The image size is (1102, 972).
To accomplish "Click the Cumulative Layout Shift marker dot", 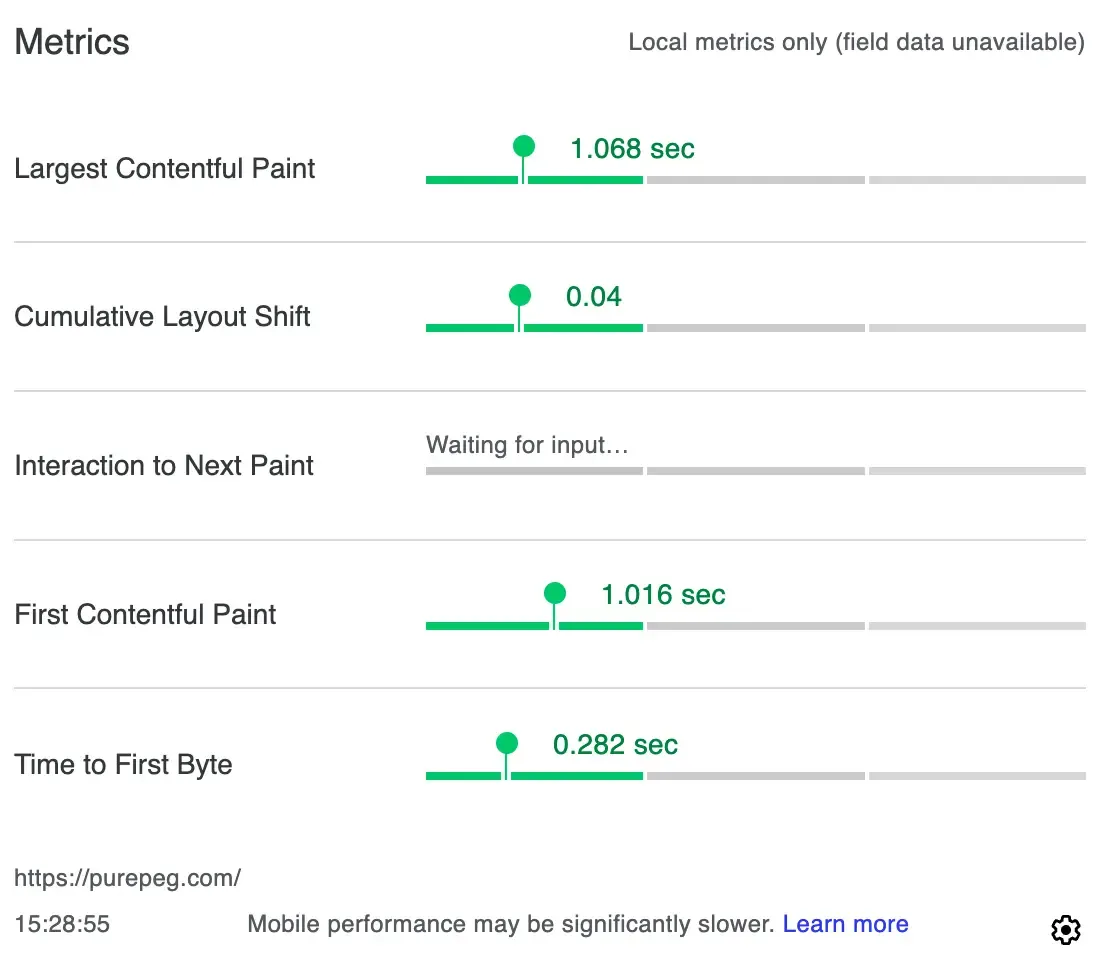I will point(519,294).
